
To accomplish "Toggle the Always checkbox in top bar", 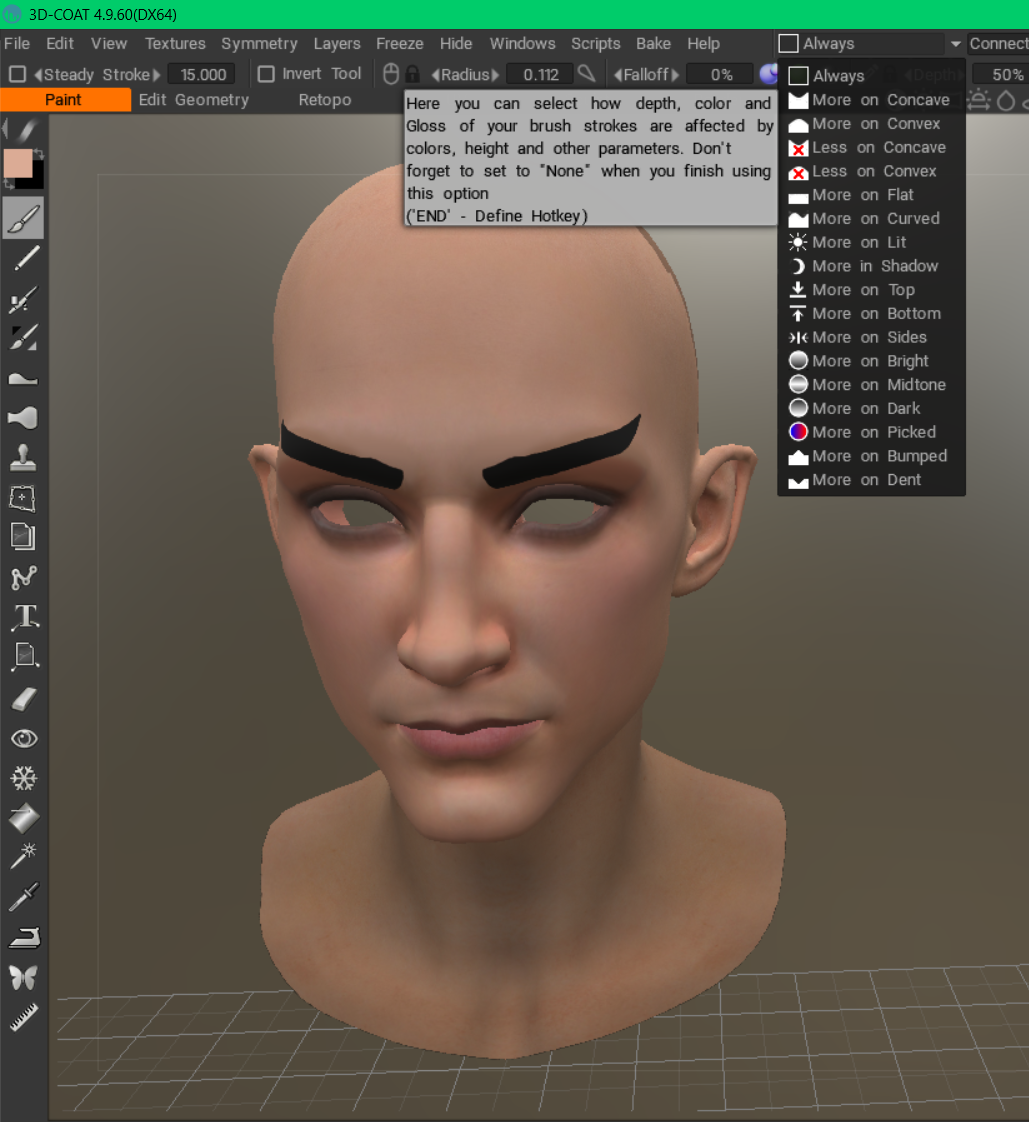I will click(789, 44).
